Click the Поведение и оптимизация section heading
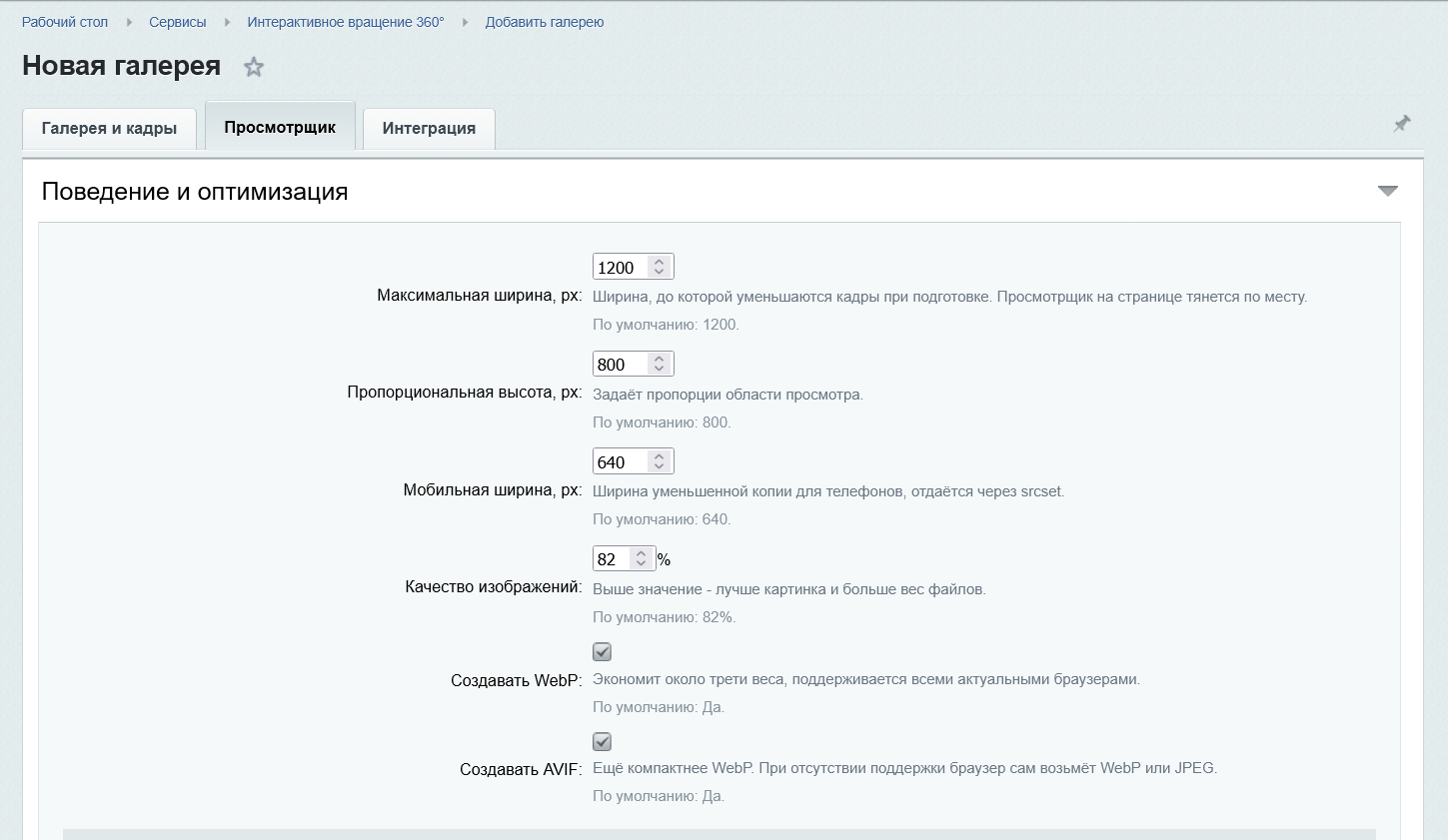The image size is (1448, 840). pyautogui.click(x=195, y=192)
